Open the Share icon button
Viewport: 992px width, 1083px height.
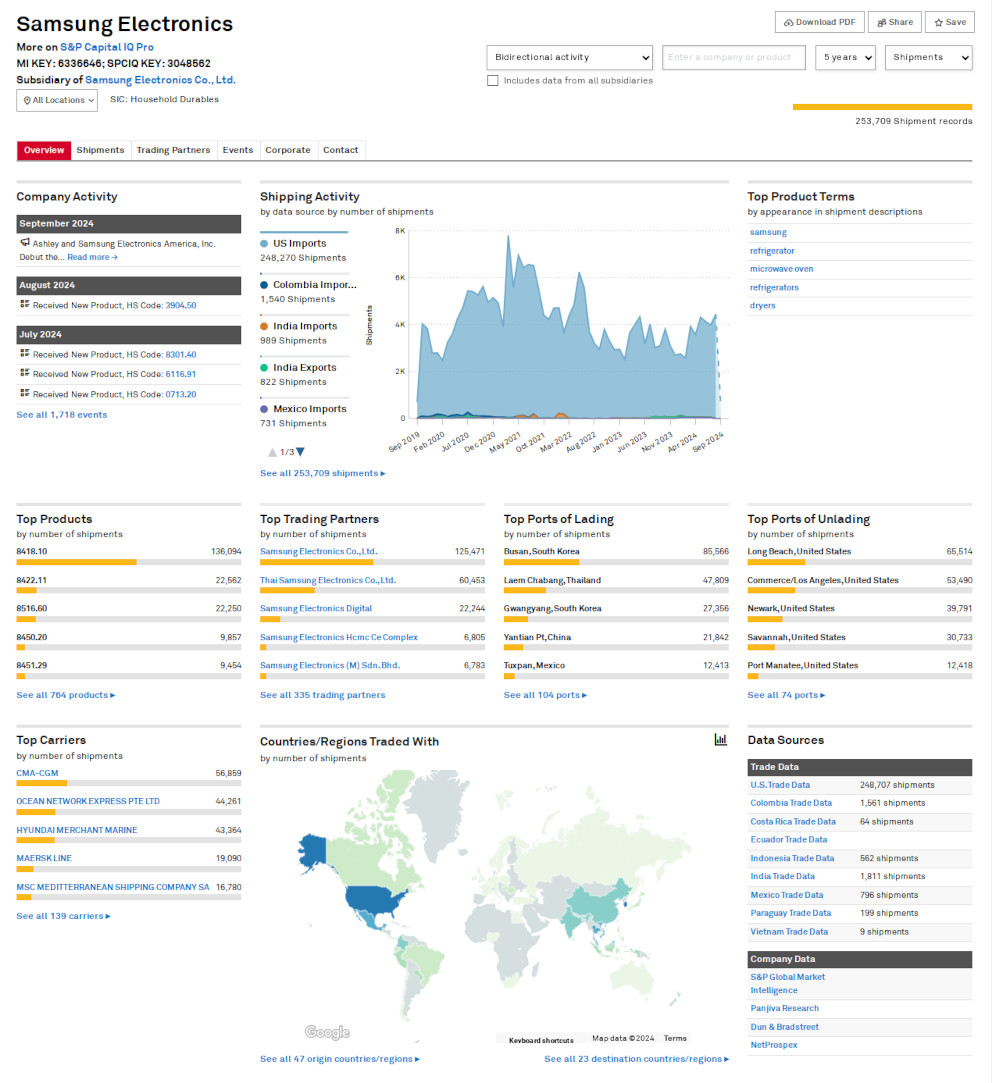pyautogui.click(x=880, y=21)
